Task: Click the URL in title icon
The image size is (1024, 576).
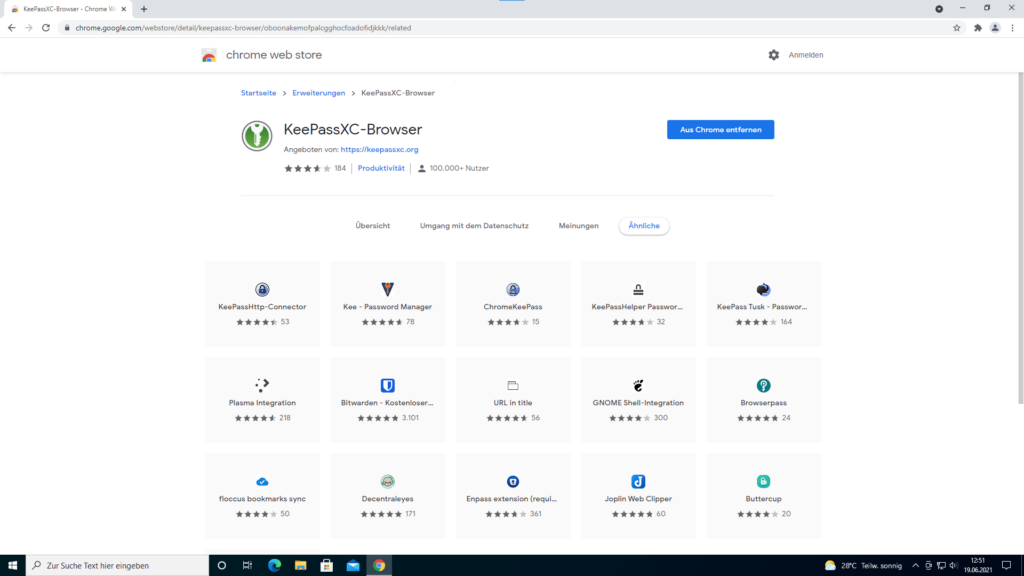Action: tap(513, 385)
